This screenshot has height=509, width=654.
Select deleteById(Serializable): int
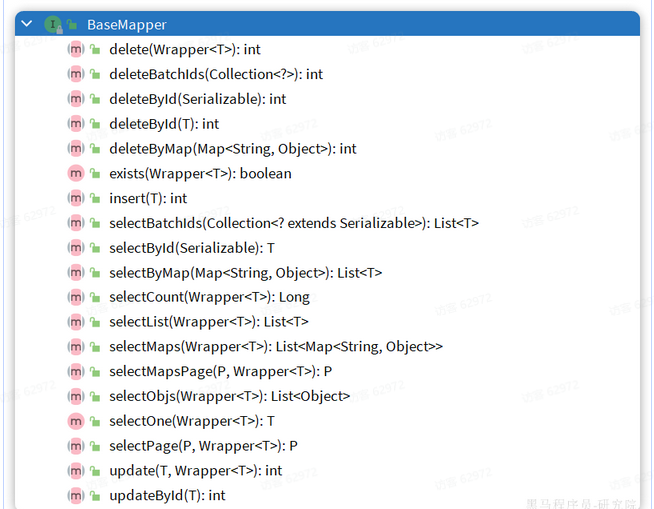pyautogui.click(x=198, y=99)
